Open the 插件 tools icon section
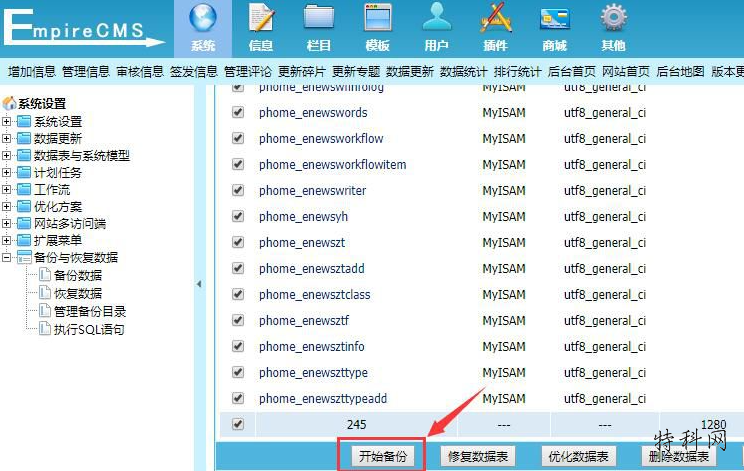This screenshot has height=471, width=744. [495, 28]
